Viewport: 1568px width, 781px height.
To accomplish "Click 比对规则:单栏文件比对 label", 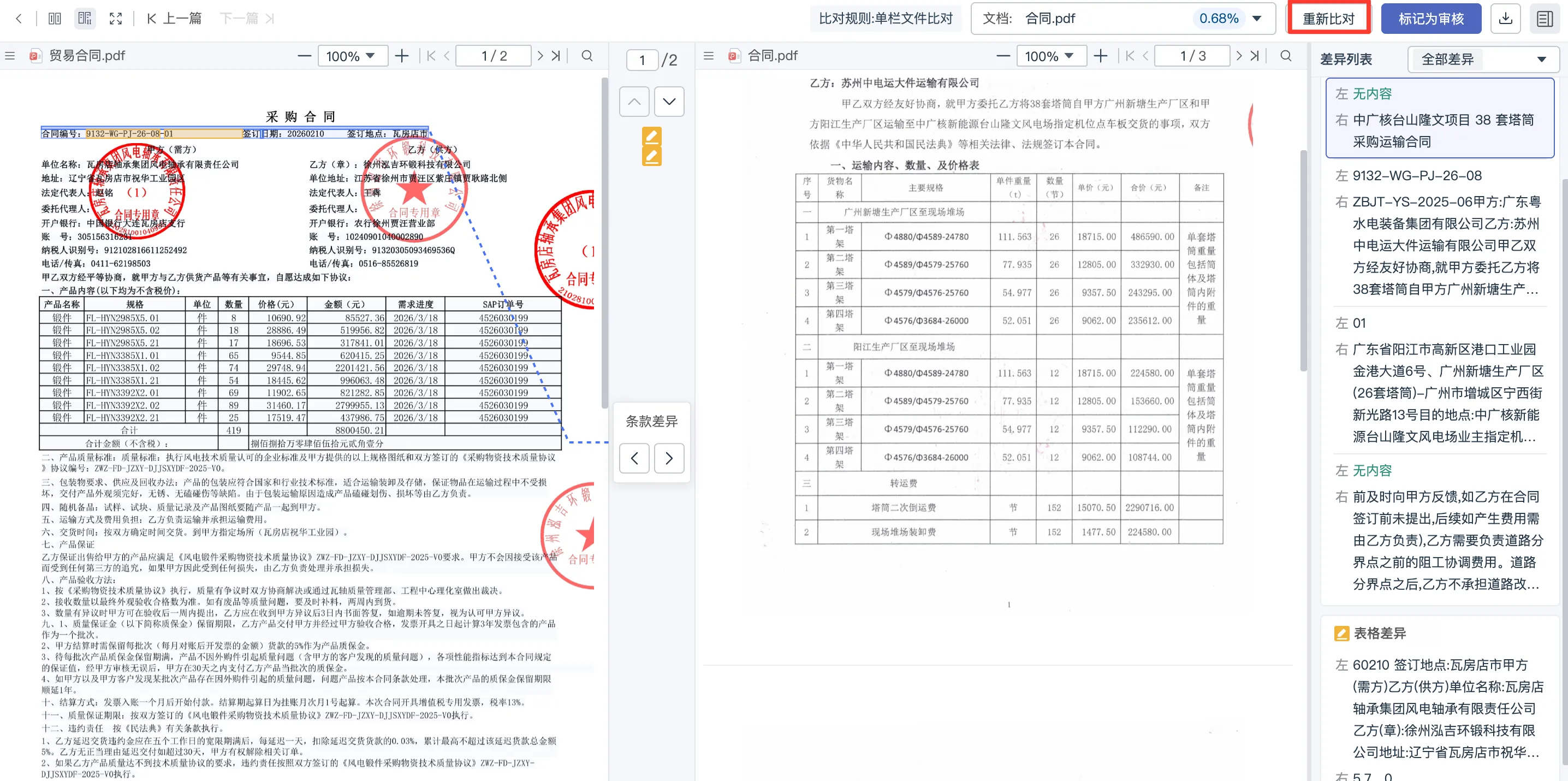I will (x=885, y=18).
